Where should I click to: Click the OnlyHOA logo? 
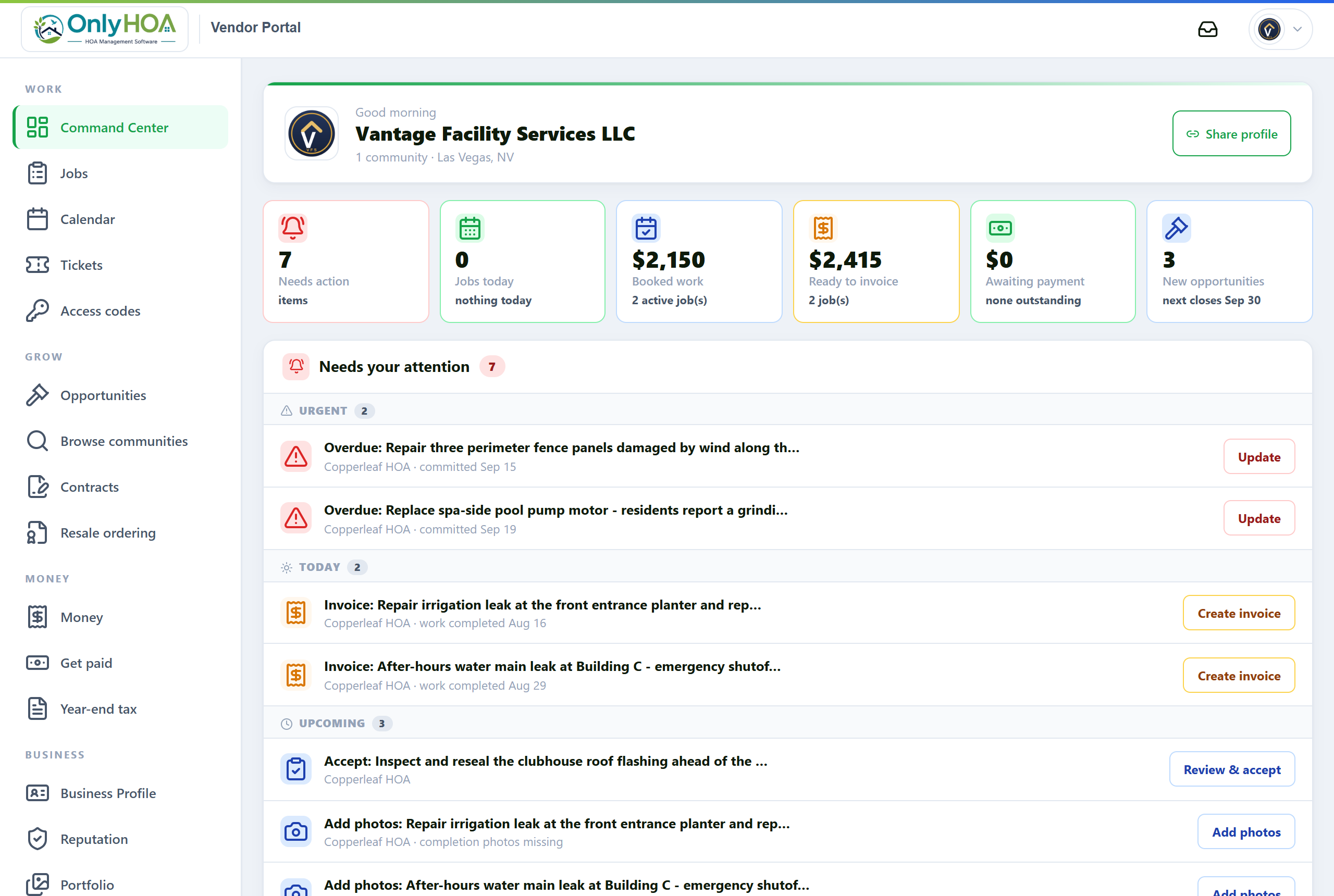(x=105, y=29)
